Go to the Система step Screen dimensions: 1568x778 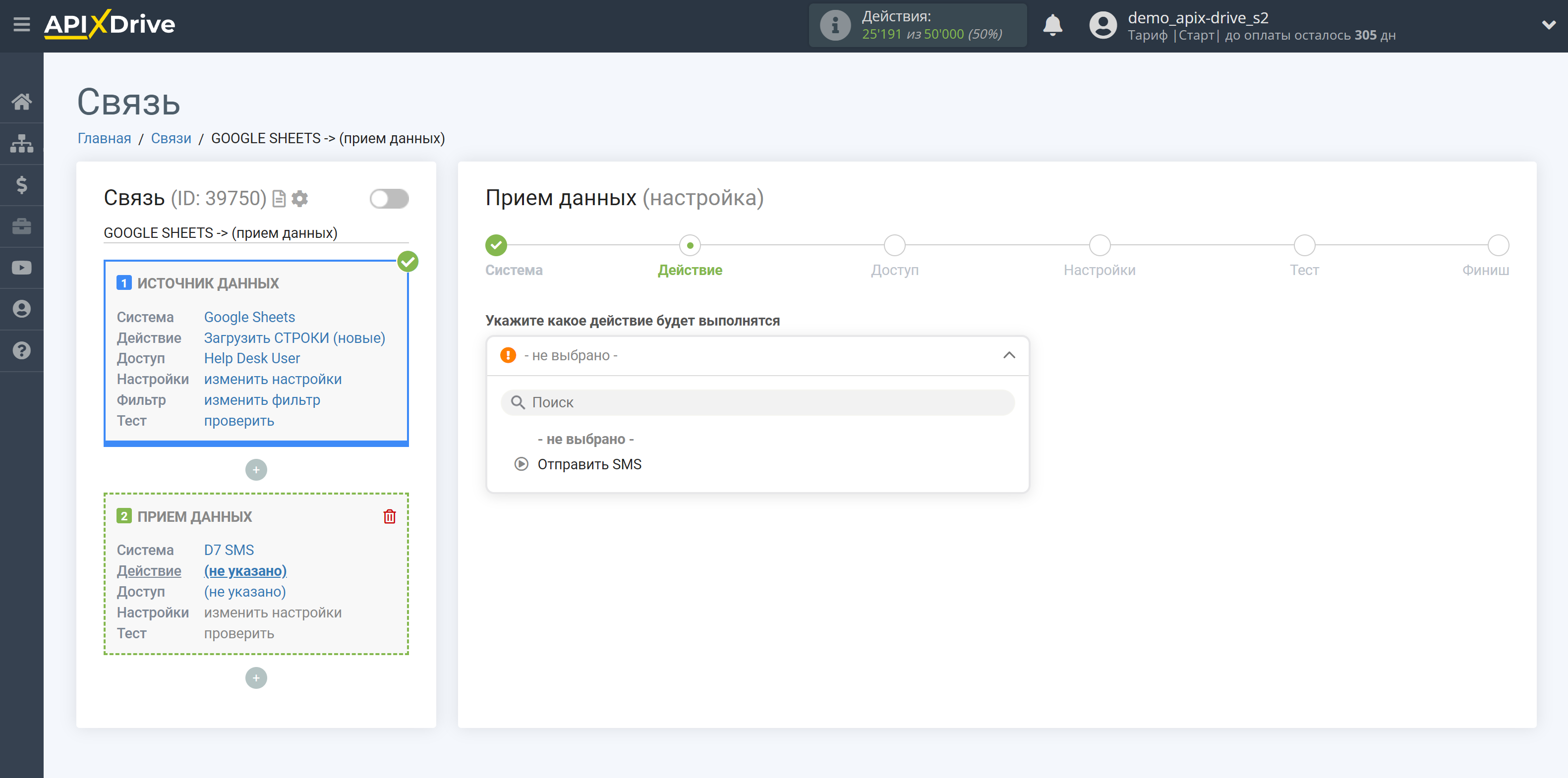point(514,270)
